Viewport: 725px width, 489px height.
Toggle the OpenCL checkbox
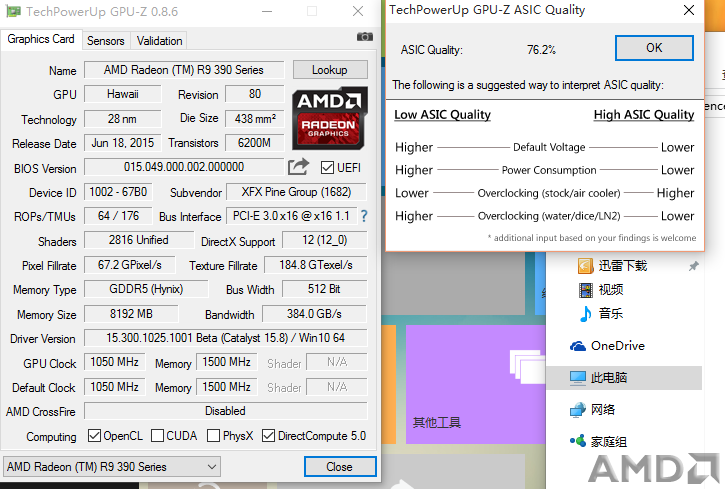94,435
